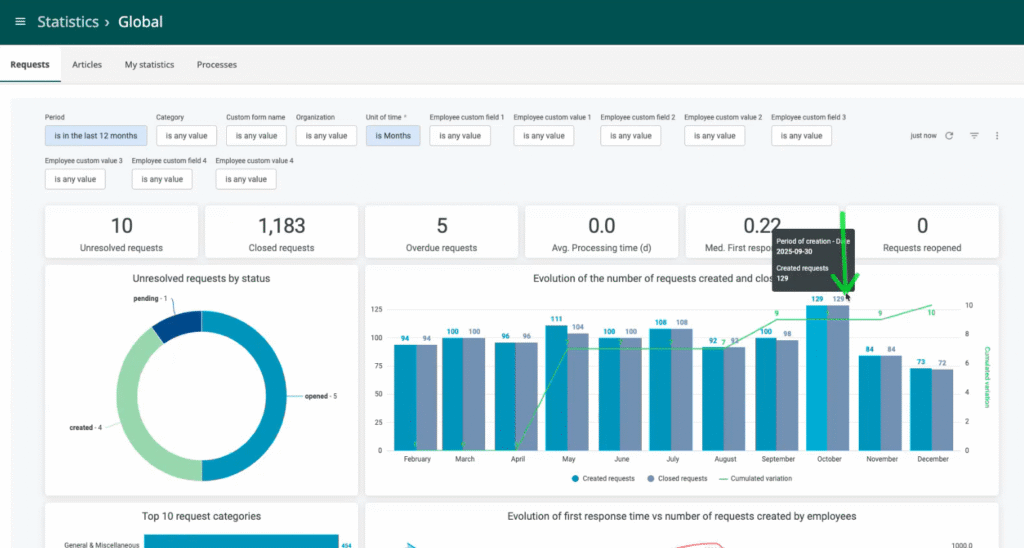Click the filter lines icon

tap(974, 136)
